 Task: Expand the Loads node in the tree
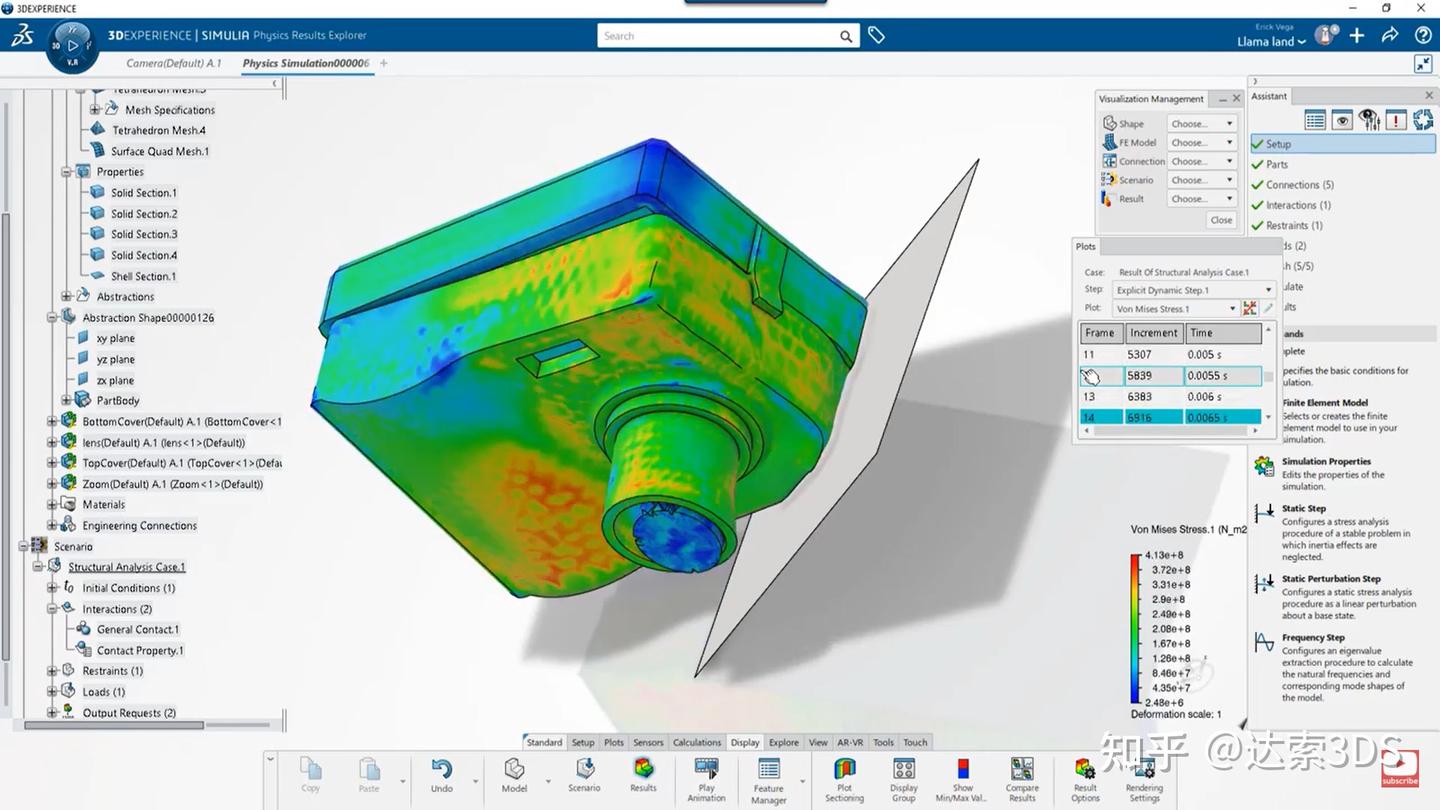[x=52, y=691]
